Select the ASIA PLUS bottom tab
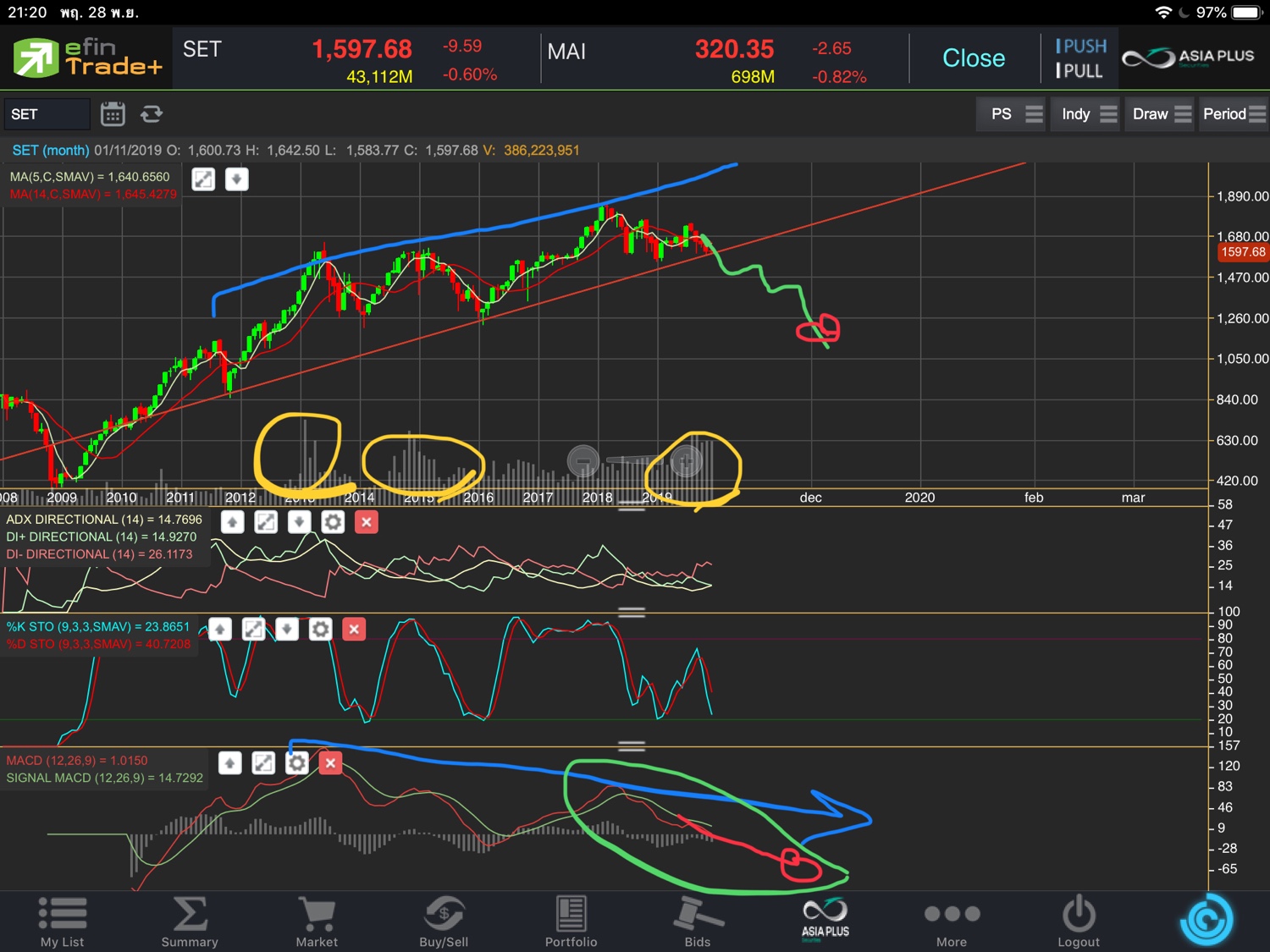This screenshot has width=1270, height=952. pos(825,920)
